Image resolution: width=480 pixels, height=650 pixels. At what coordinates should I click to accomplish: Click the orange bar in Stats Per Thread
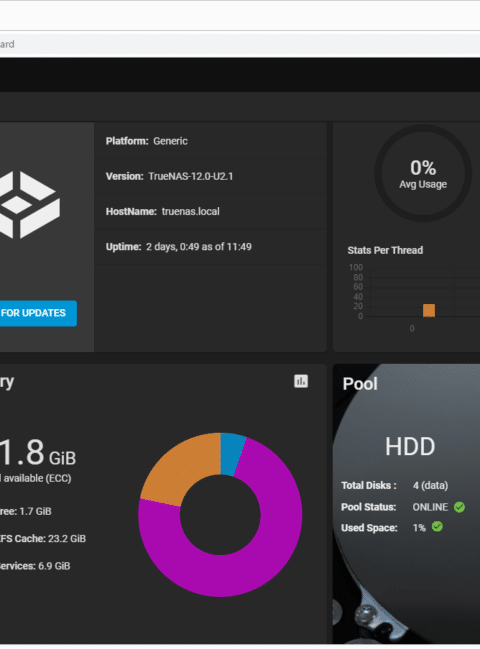point(429,310)
